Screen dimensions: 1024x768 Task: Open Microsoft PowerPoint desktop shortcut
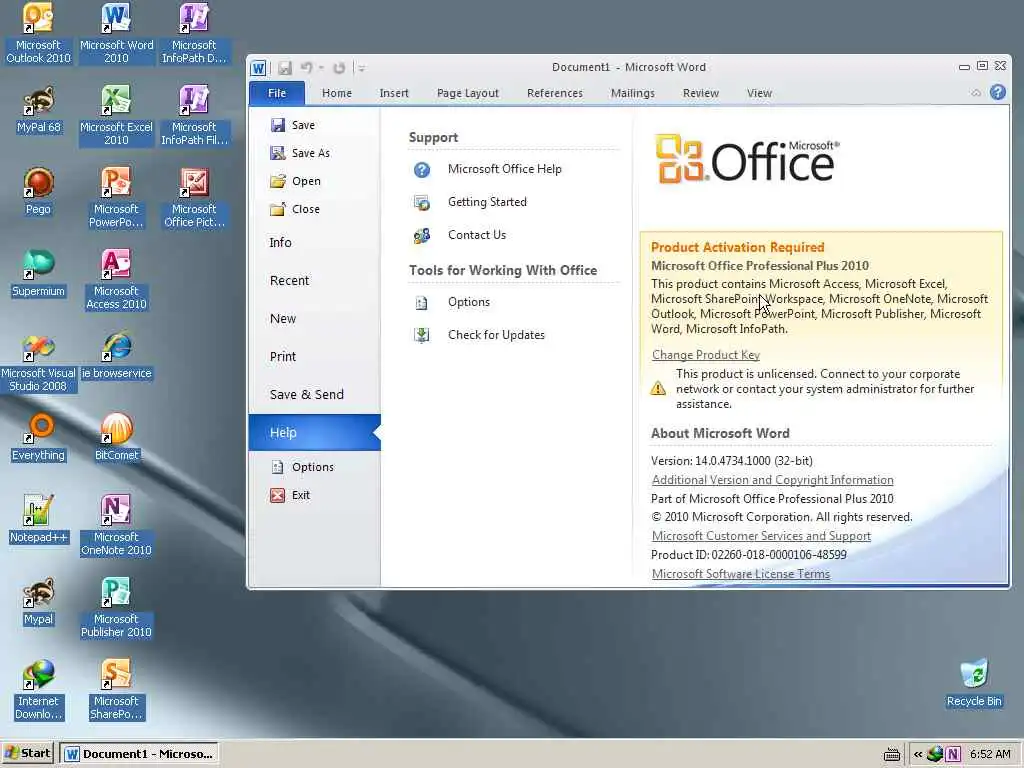(116, 197)
